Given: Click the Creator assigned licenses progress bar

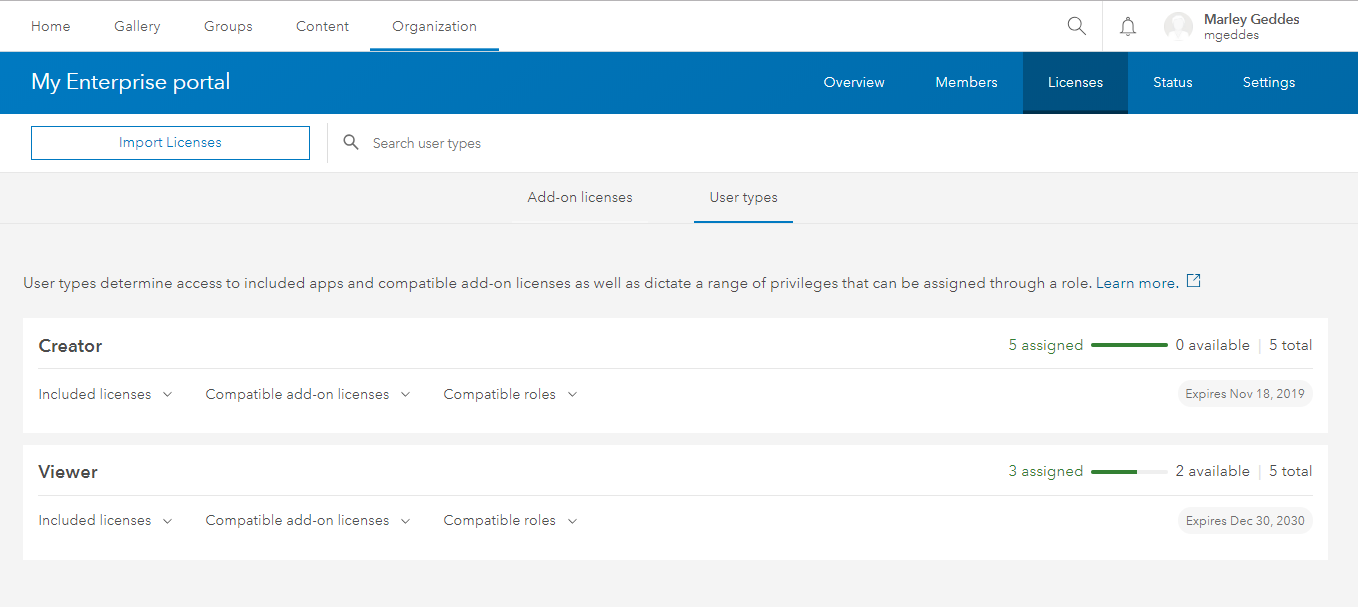Looking at the screenshot, I should tap(1129, 344).
